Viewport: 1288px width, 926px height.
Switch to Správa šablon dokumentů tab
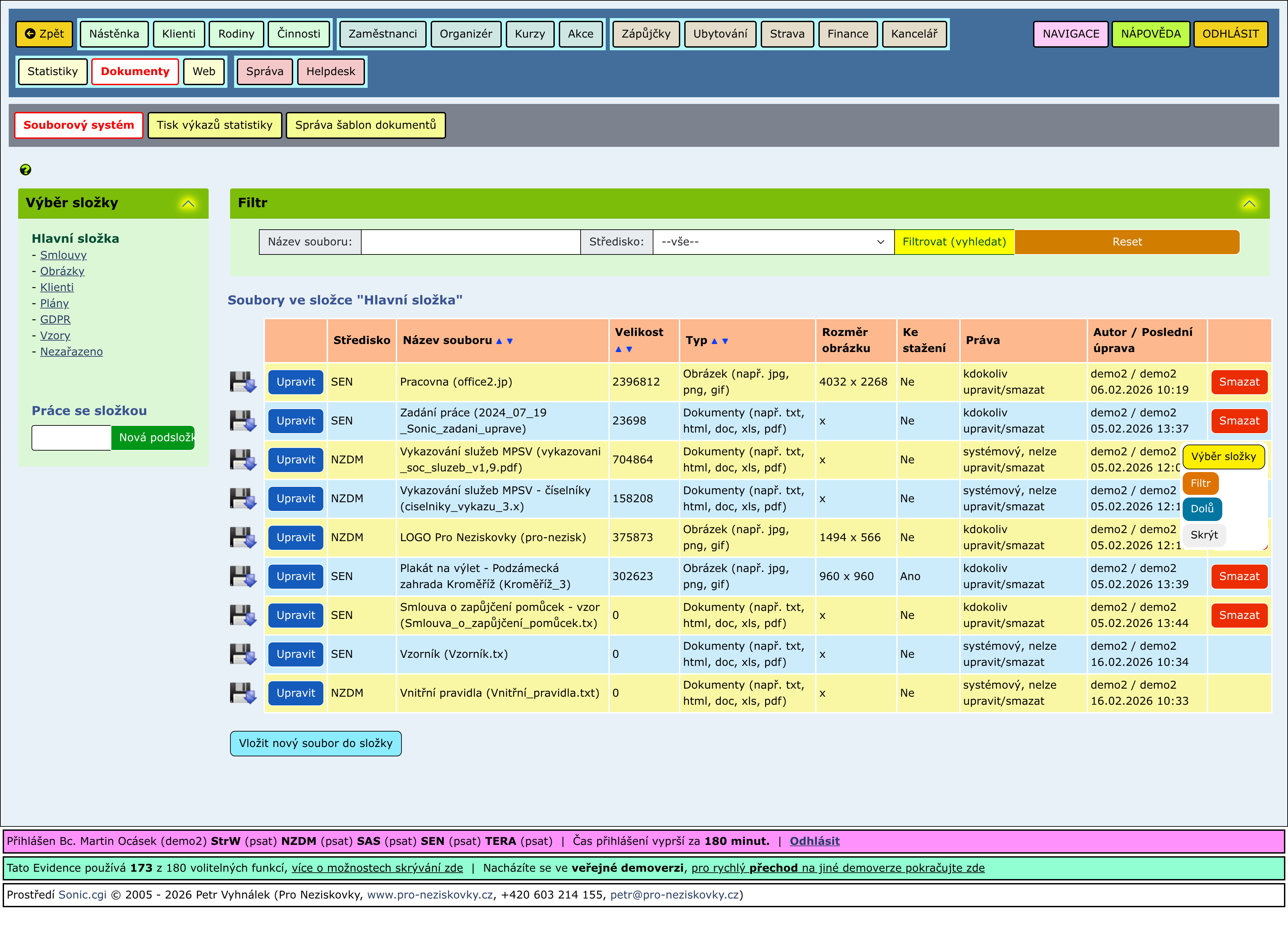click(365, 125)
